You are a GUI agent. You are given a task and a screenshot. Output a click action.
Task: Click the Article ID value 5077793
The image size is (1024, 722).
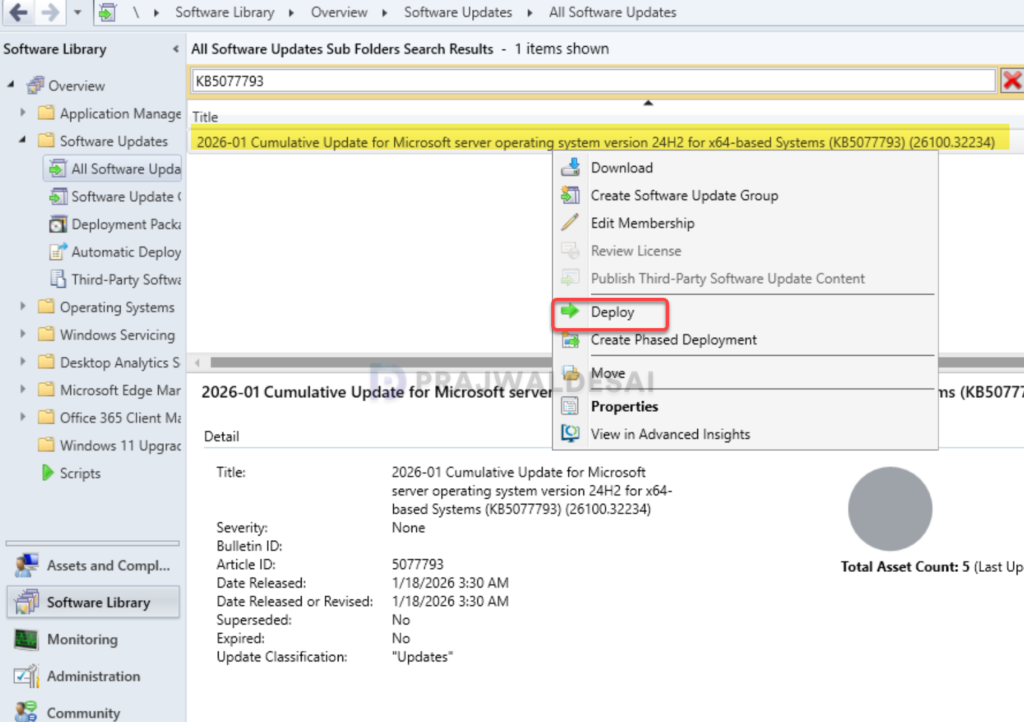(x=417, y=564)
